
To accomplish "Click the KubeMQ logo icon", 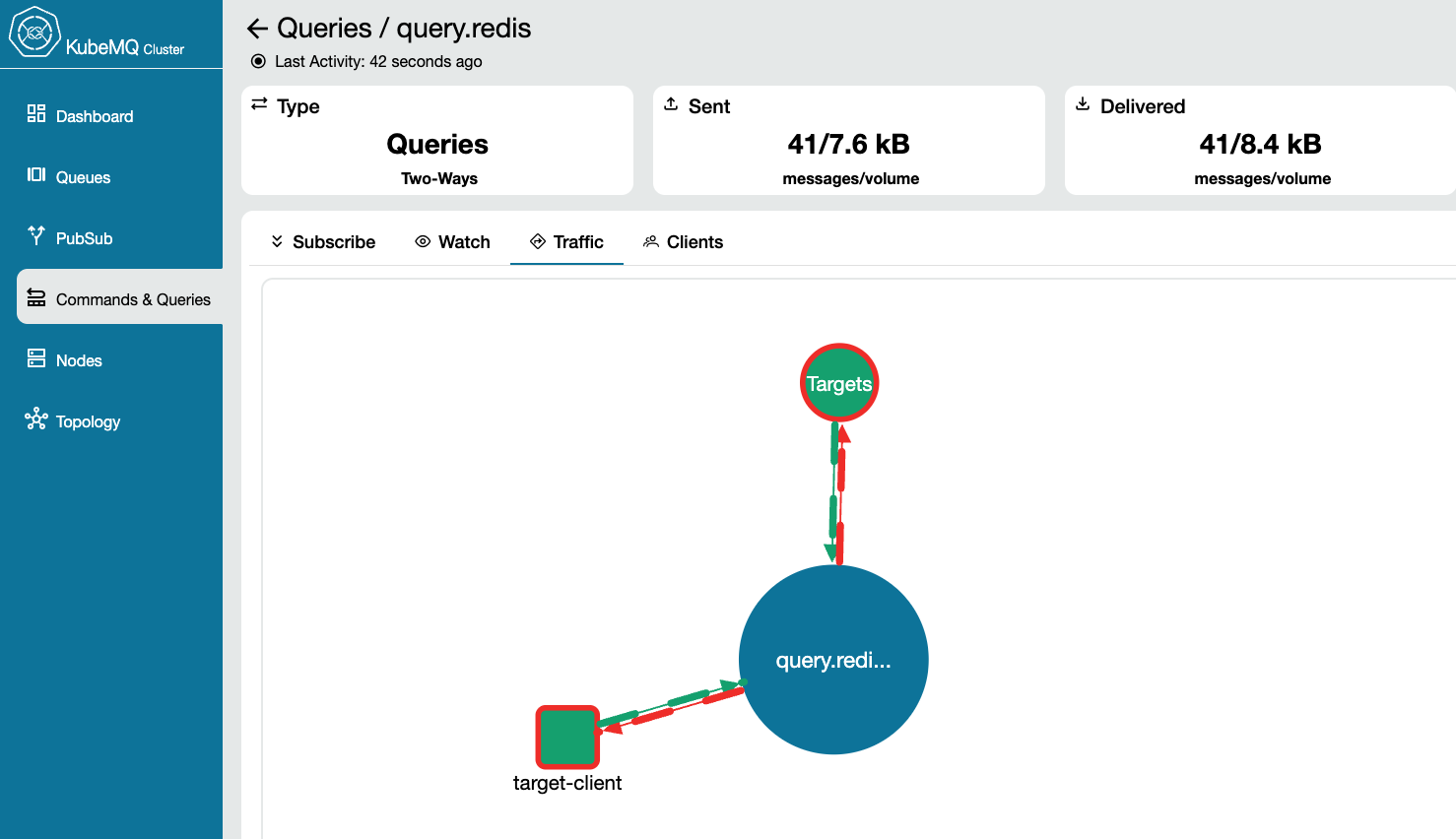I will click(x=34, y=32).
